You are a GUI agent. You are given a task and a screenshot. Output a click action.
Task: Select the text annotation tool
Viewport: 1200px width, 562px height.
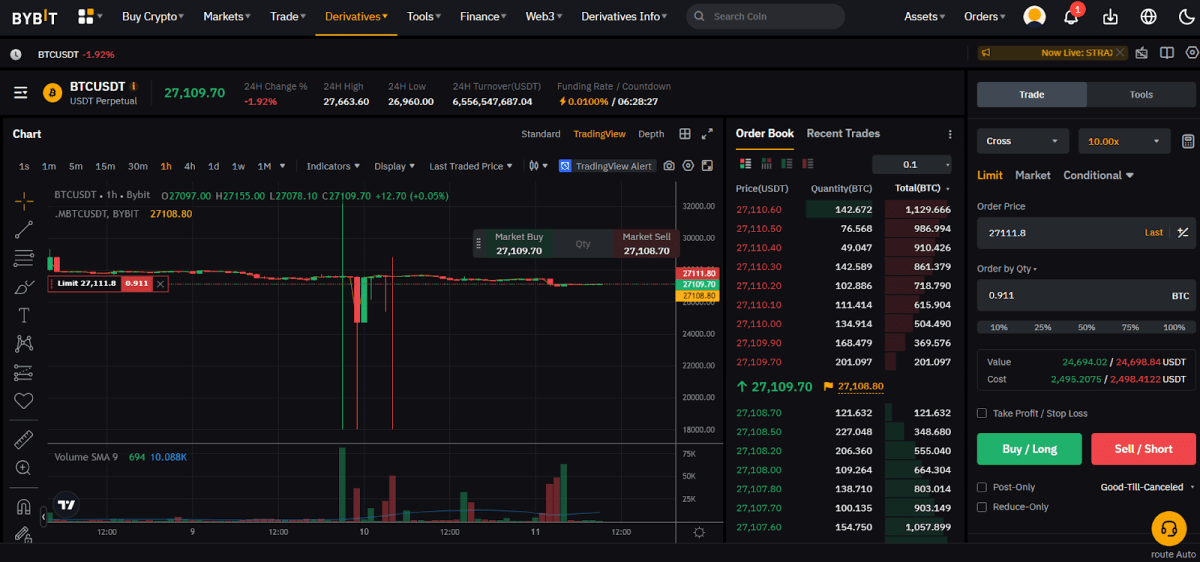24,315
